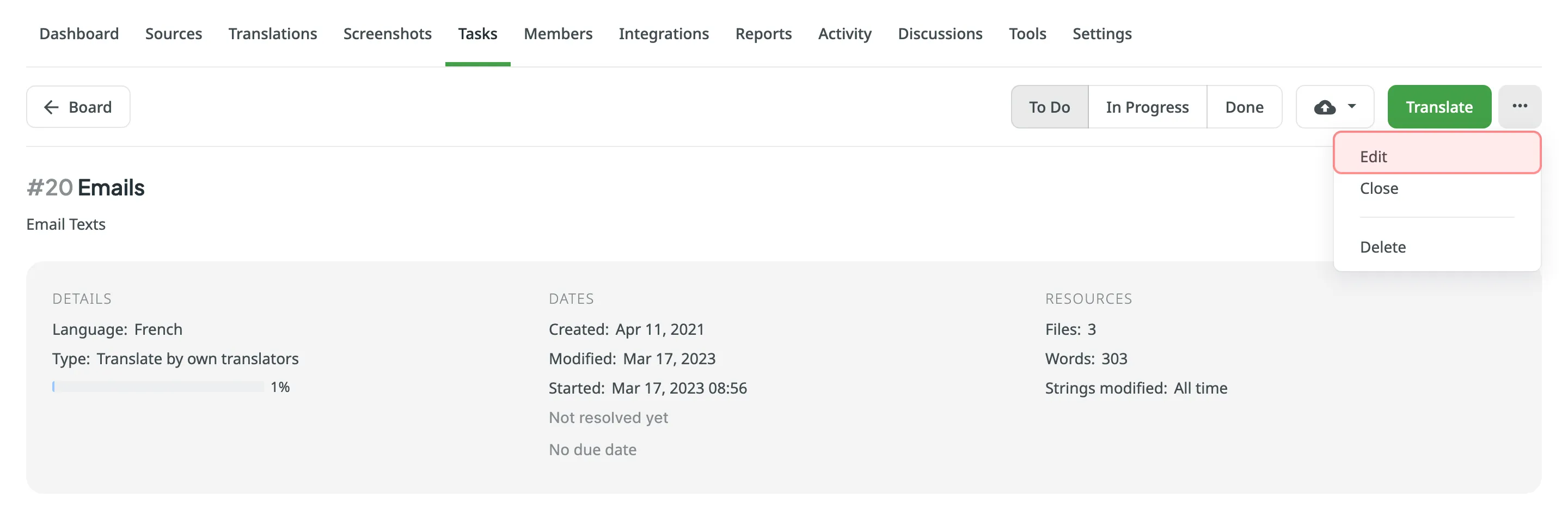Click the back arrow icon beside Board
The width and height of the screenshot is (1568, 521).
click(x=51, y=107)
